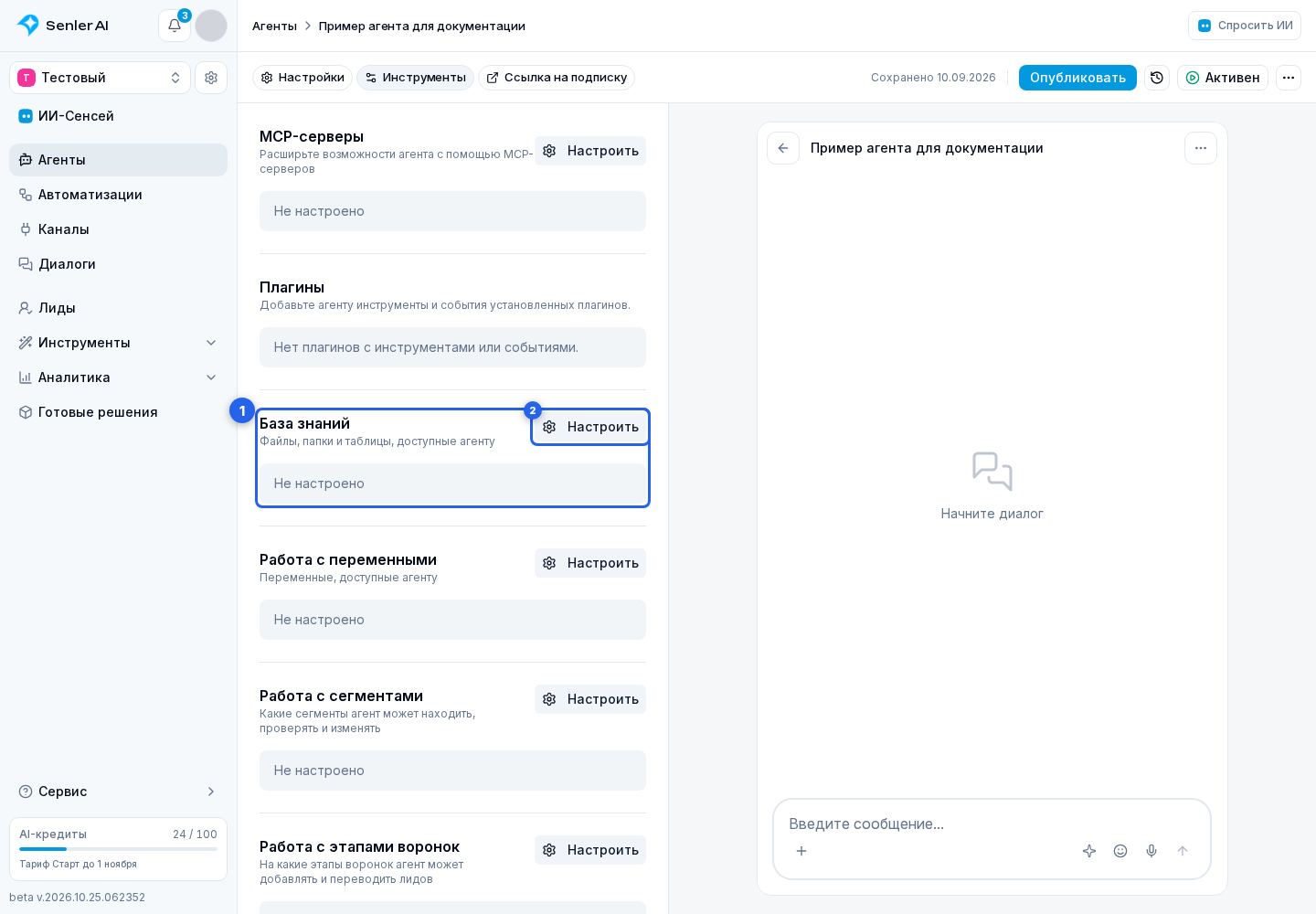Open the emoji picker
The image size is (1316, 914).
pos(1120,851)
